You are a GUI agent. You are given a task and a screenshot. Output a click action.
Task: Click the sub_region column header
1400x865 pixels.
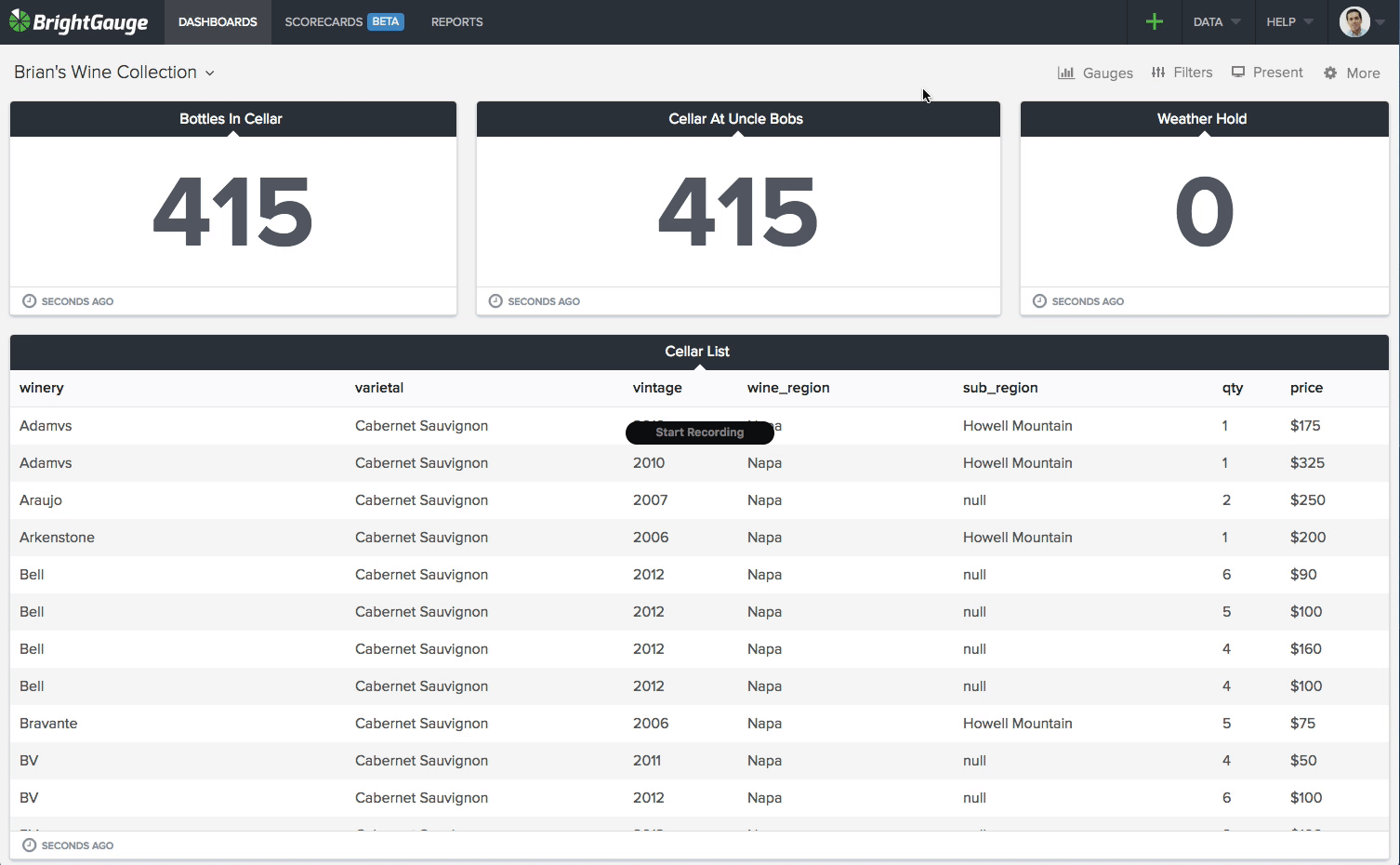(x=1000, y=388)
